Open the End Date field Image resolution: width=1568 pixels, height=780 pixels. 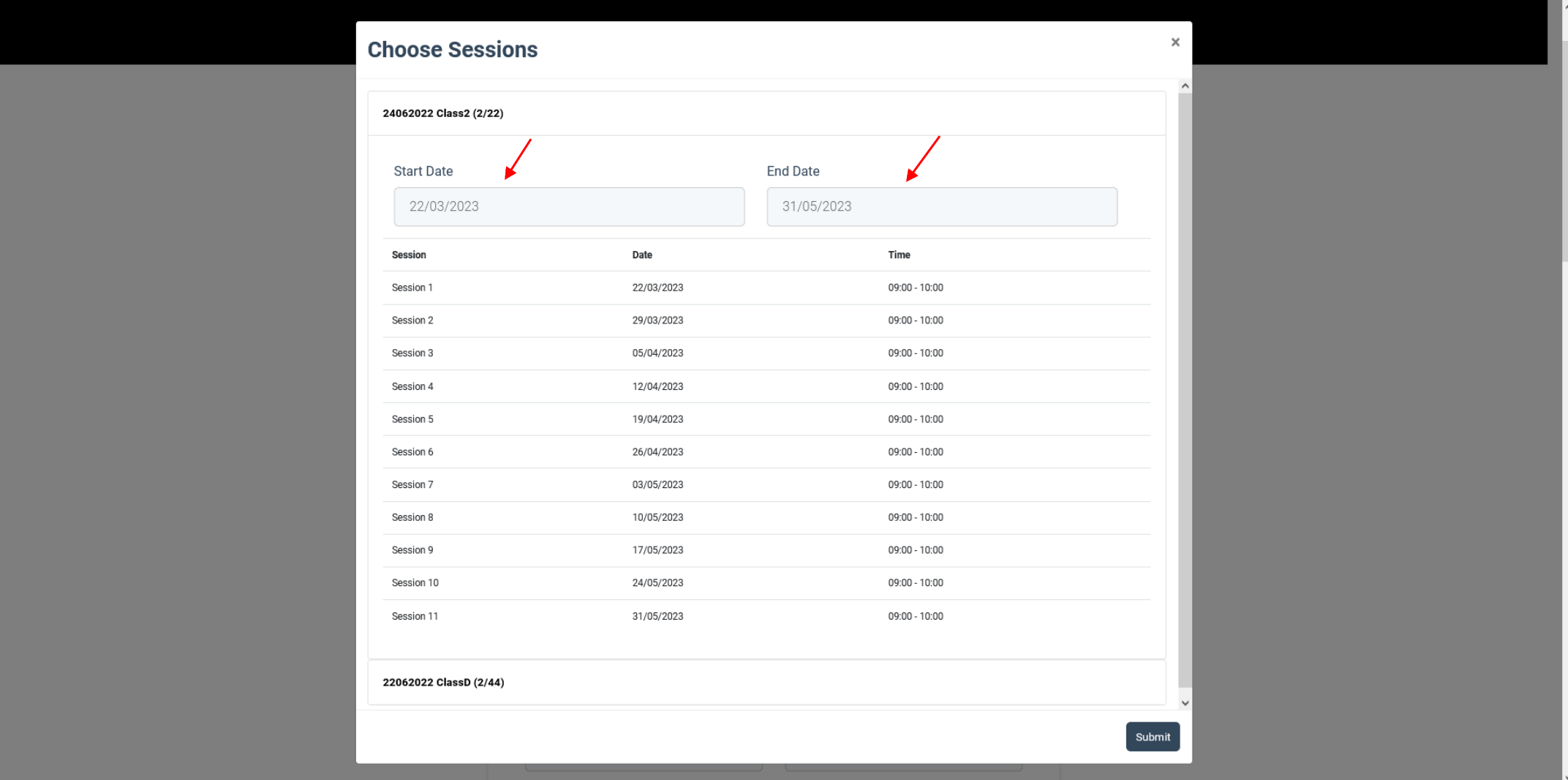942,206
